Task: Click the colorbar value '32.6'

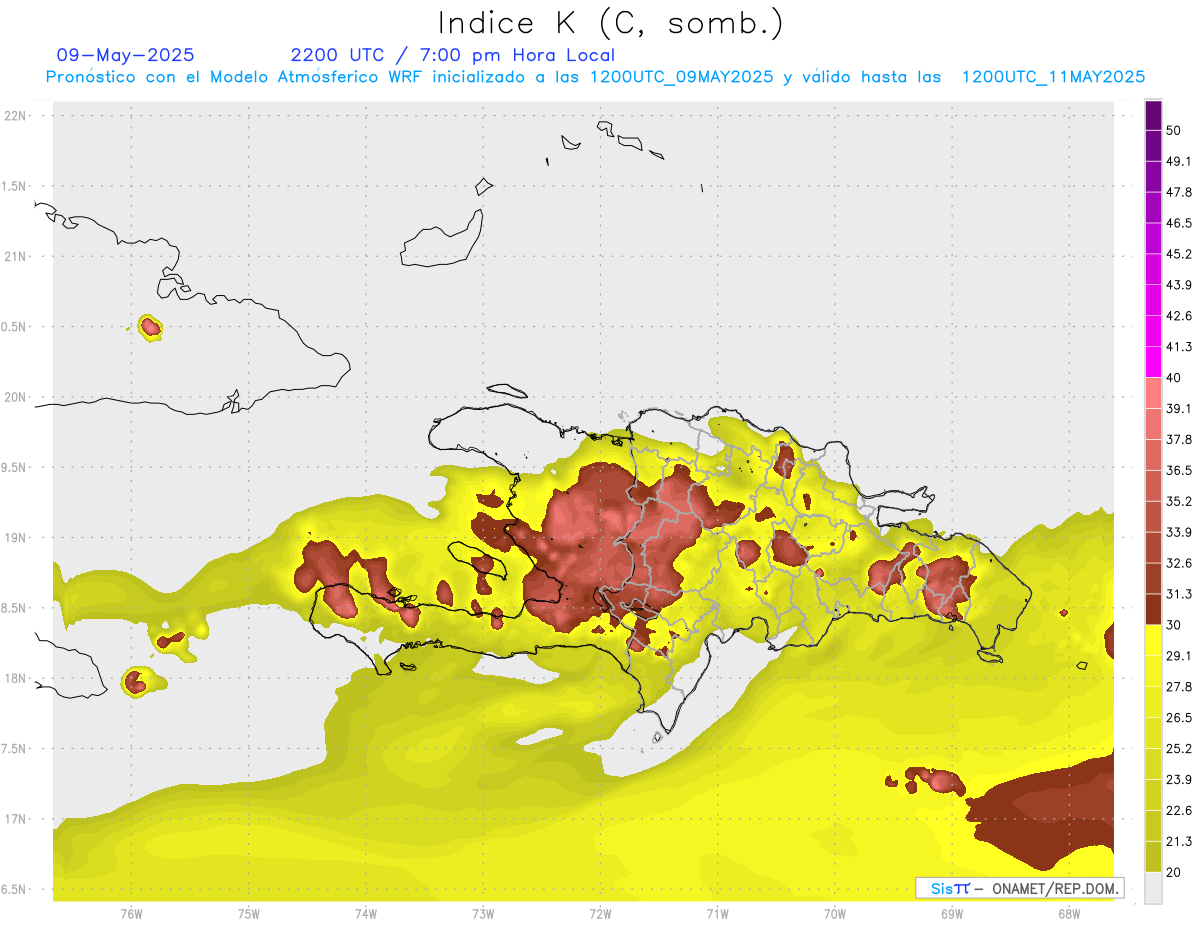Action: tap(1179, 563)
